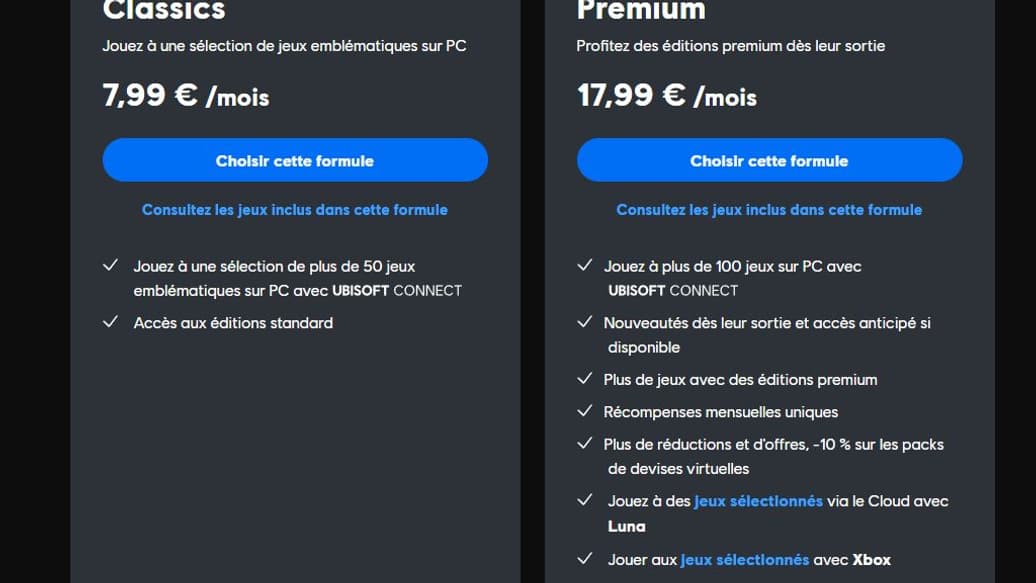The height and width of the screenshot is (583, 1036).
Task: Click the Classics plan heading
Action: point(164,10)
